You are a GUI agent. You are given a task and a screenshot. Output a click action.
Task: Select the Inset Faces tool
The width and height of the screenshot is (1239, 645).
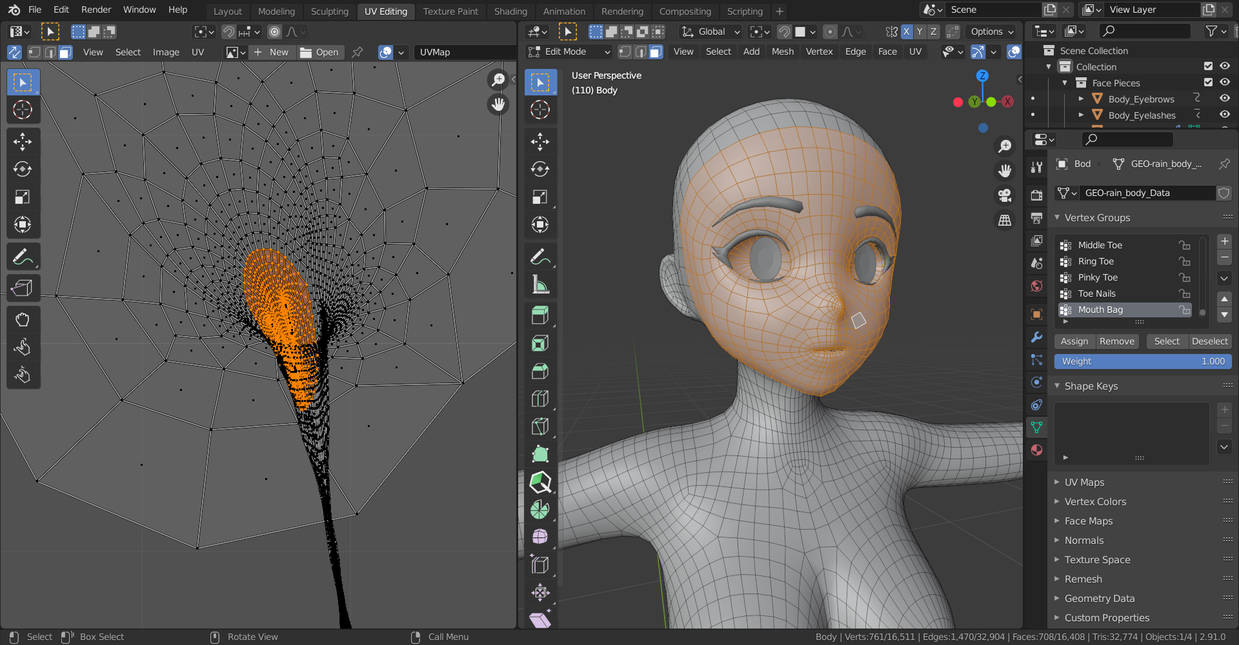pyautogui.click(x=540, y=344)
